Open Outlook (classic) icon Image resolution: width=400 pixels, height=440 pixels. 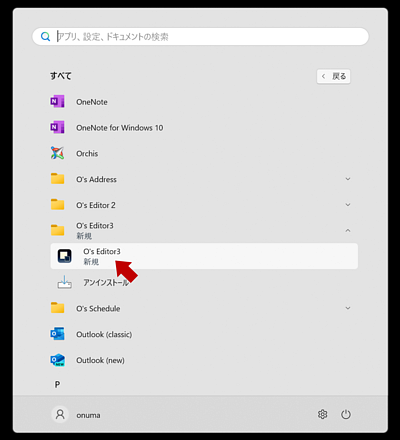point(57,334)
